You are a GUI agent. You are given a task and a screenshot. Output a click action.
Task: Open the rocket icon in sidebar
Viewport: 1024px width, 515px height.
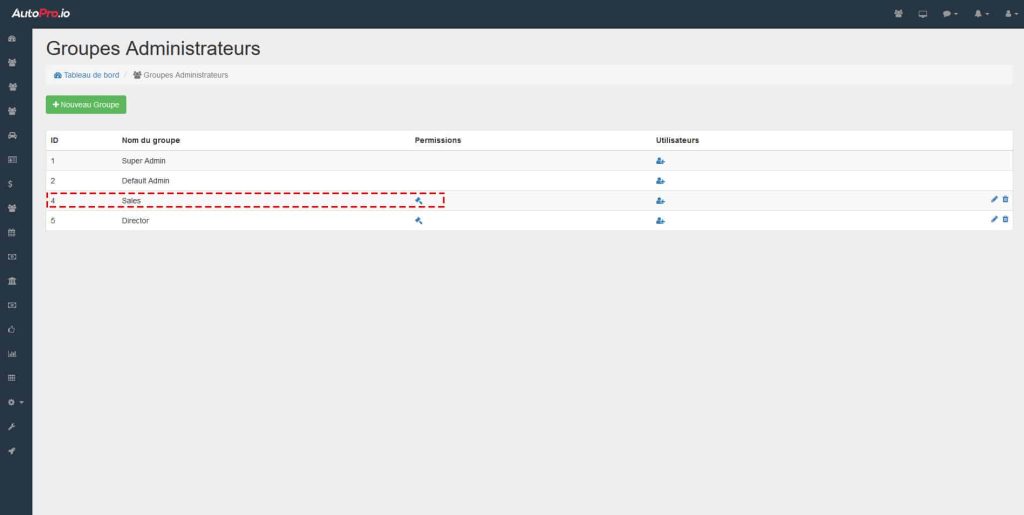(x=12, y=451)
